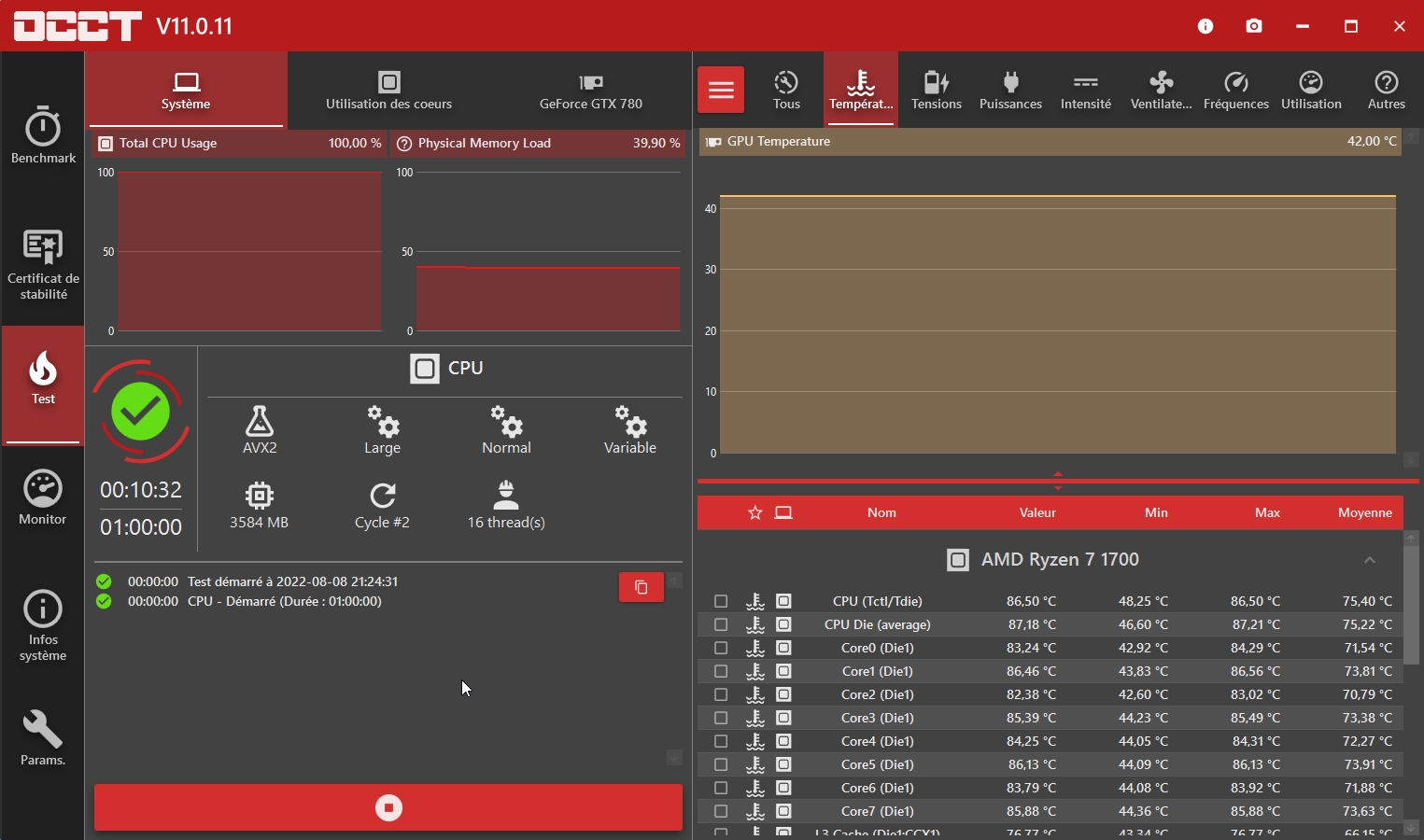1424x840 pixels.
Task: Copy the test log with red button
Action: click(642, 587)
